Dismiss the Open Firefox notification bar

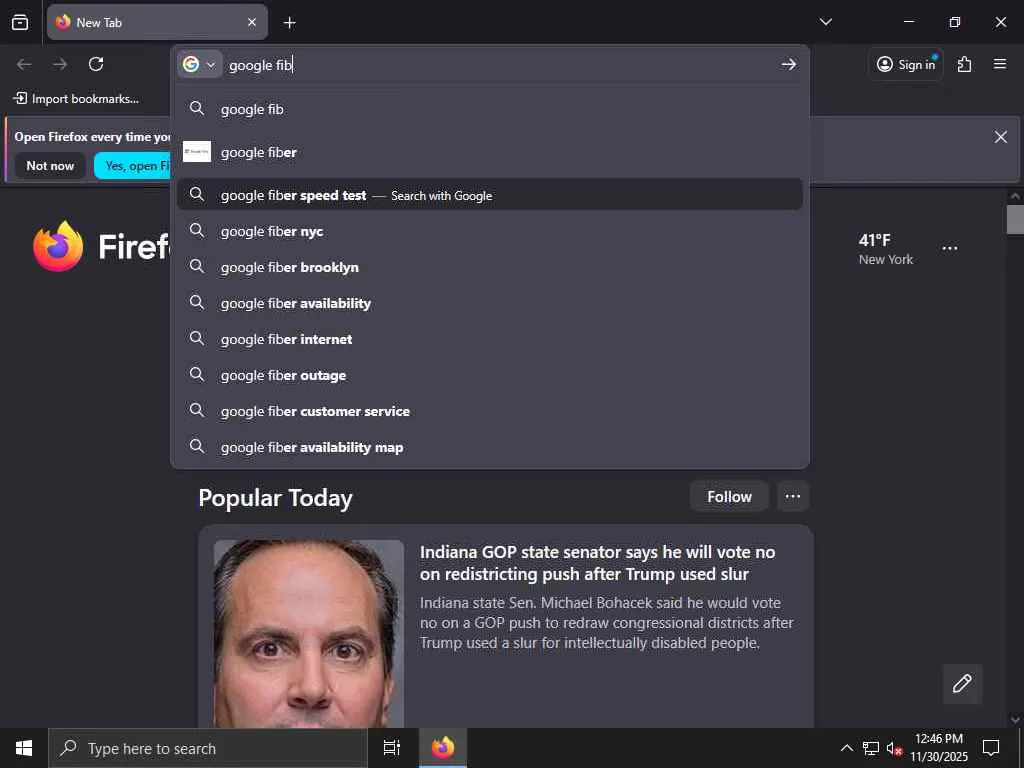pos(1000,136)
